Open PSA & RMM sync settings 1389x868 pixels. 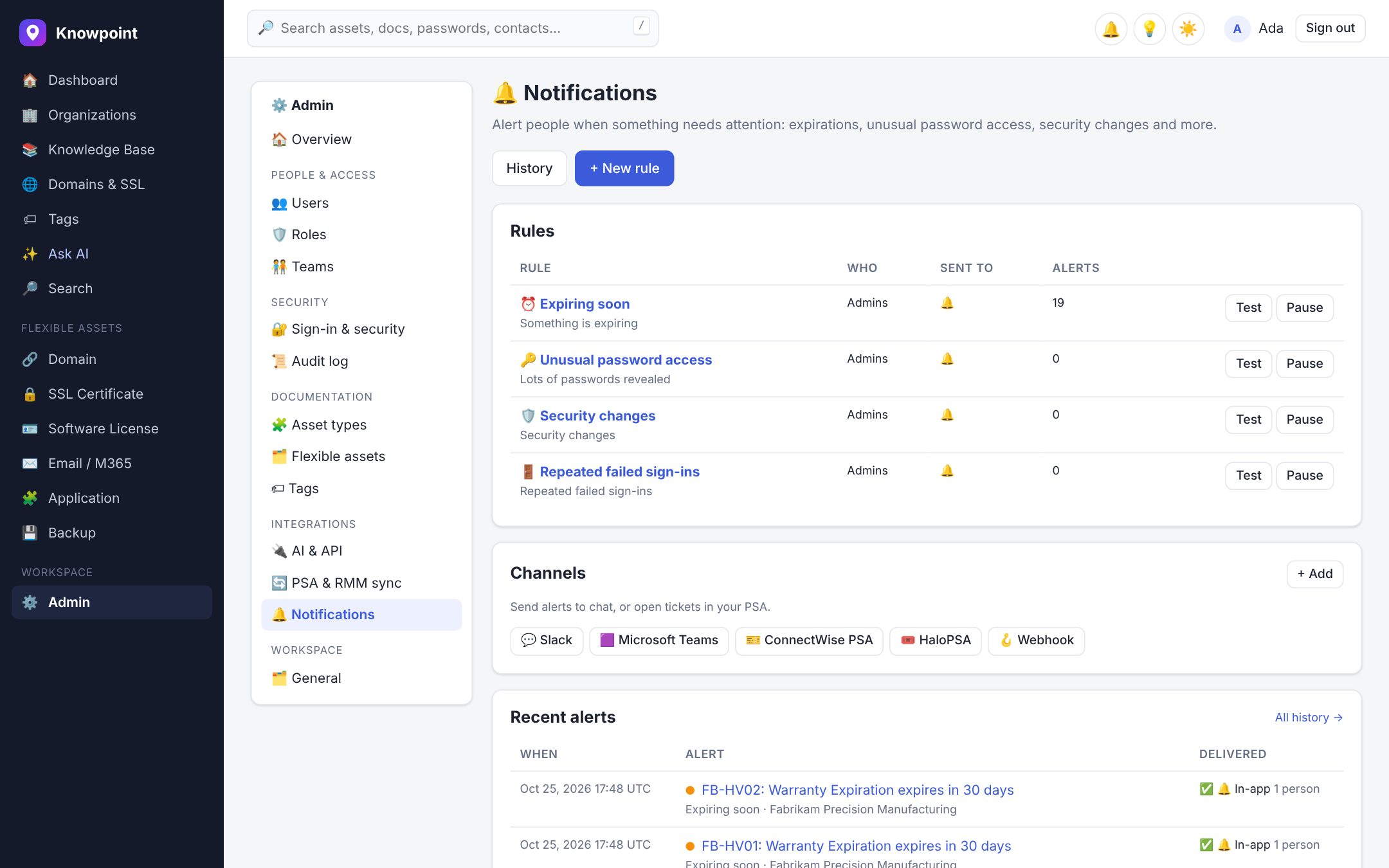tap(361, 583)
